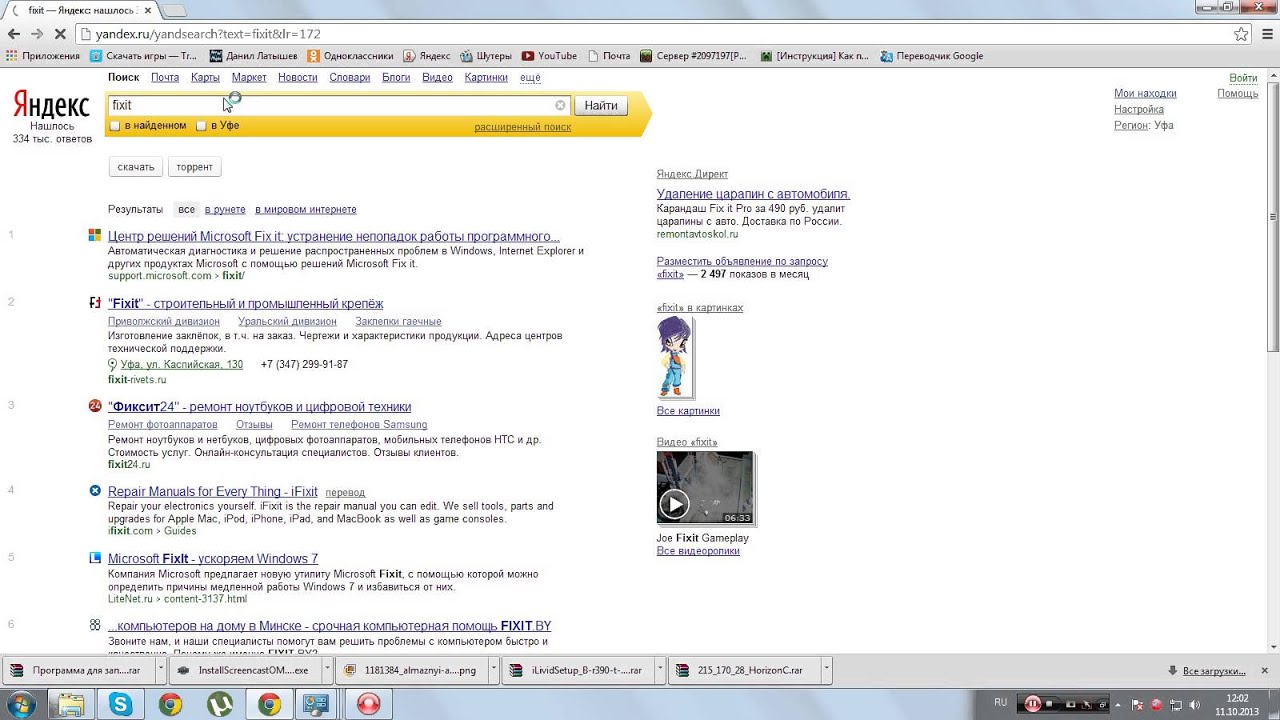Open 'Все видеоролики' link
Viewport: 1280px width, 720px height.
tap(698, 551)
